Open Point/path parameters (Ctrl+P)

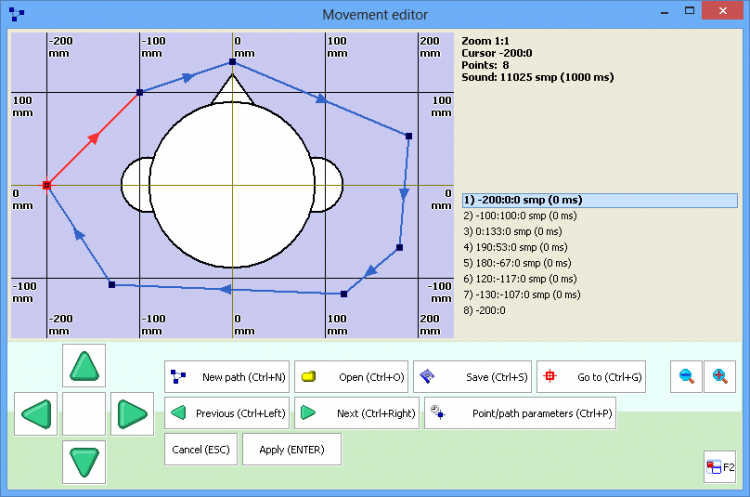[x=520, y=413]
